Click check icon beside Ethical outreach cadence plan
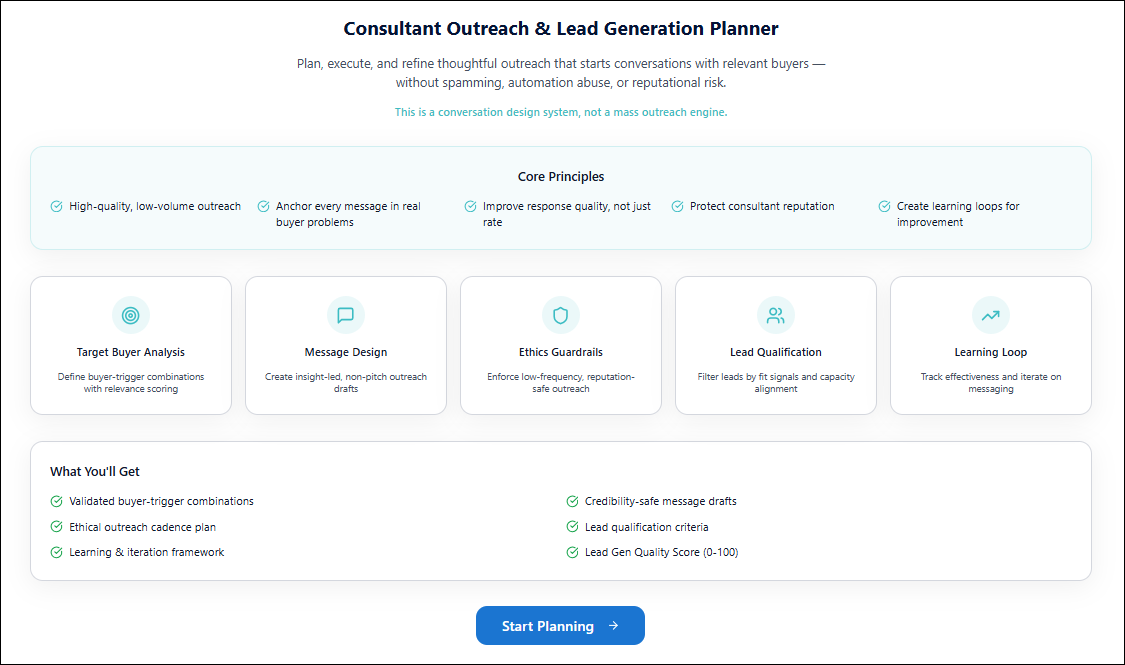Screen dimensions: 1125x665 (x=57, y=527)
